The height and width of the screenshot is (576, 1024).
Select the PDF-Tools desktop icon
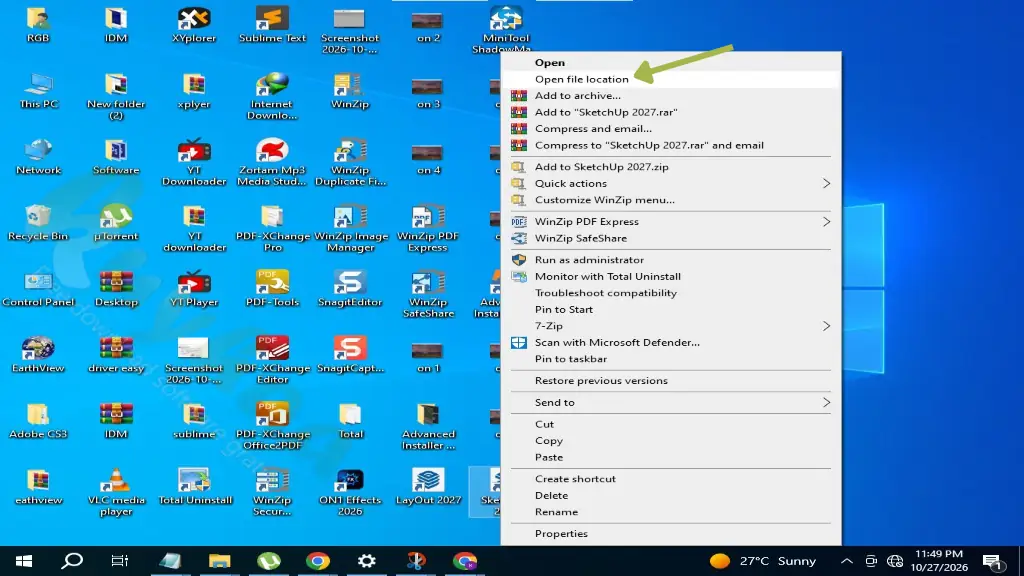point(272,289)
